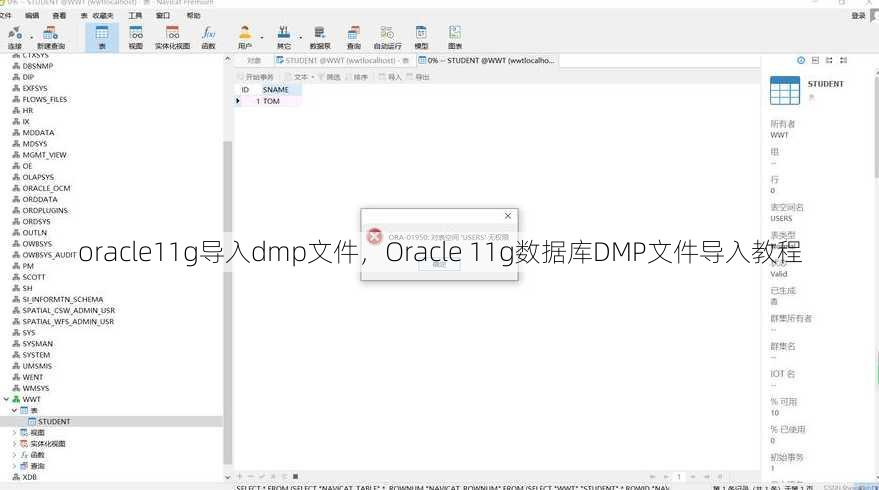The image size is (879, 490).
Task: Click the 函数 functions icon
Action: pos(209,38)
